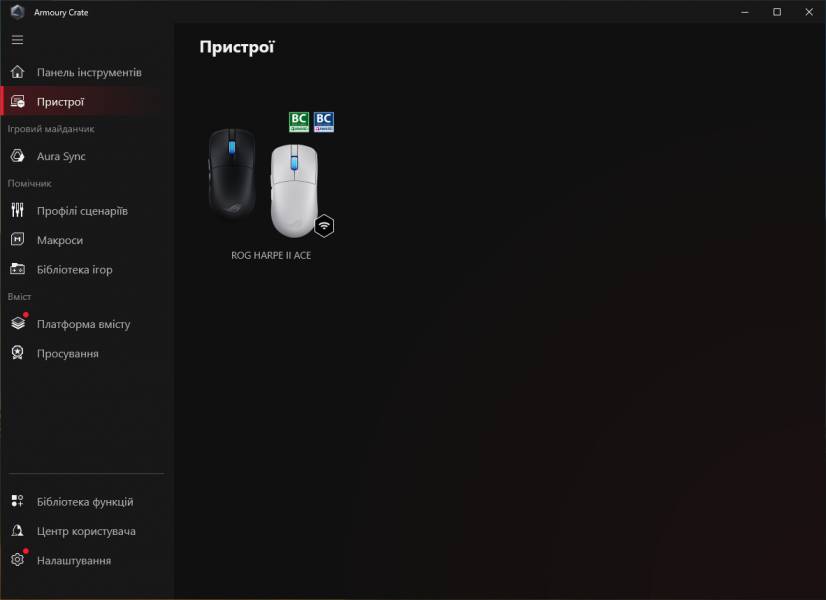Click the blue BC badge
This screenshot has width=826, height=600.
coord(323,122)
